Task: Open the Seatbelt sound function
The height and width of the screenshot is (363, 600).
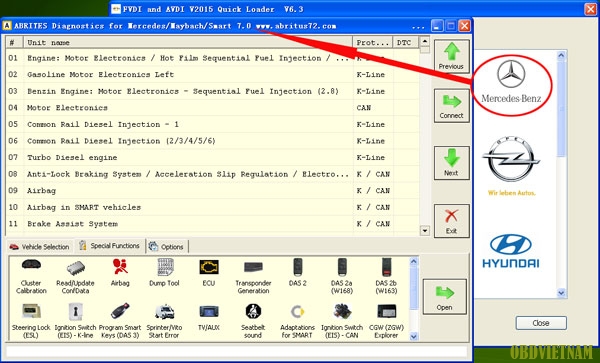Action: (x=253, y=321)
